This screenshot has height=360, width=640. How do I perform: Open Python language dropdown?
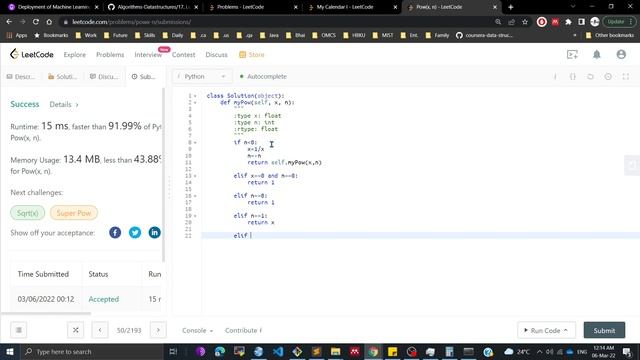pyautogui.click(x=202, y=76)
